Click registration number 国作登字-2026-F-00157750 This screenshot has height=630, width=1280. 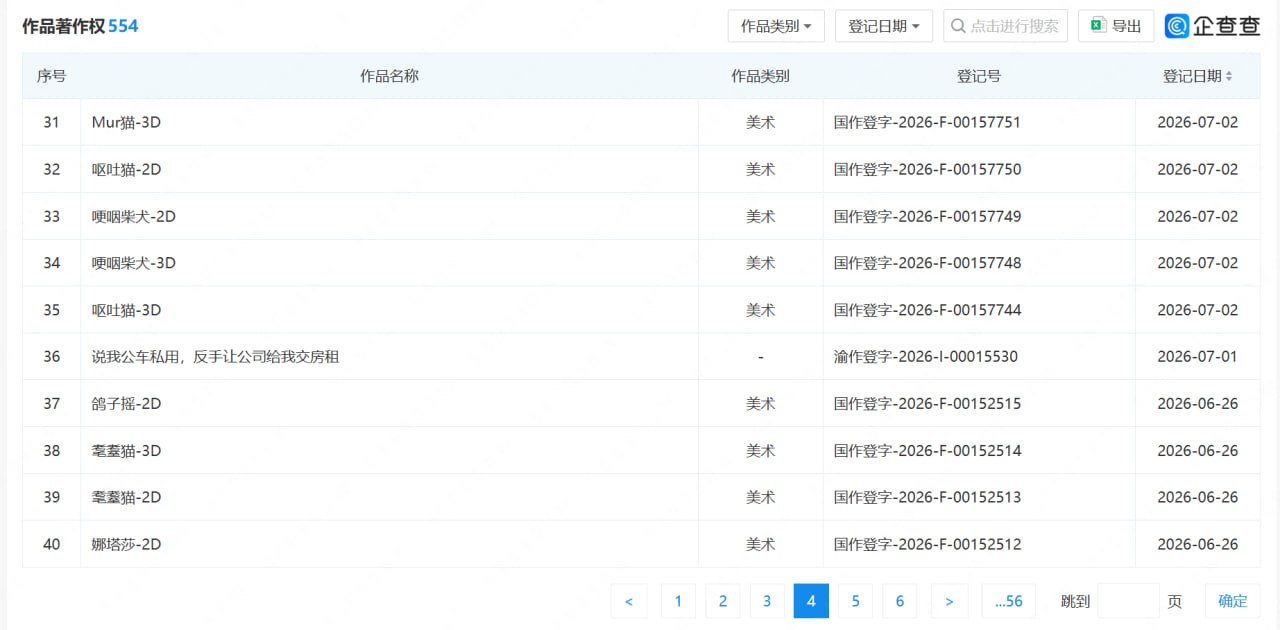(928, 169)
